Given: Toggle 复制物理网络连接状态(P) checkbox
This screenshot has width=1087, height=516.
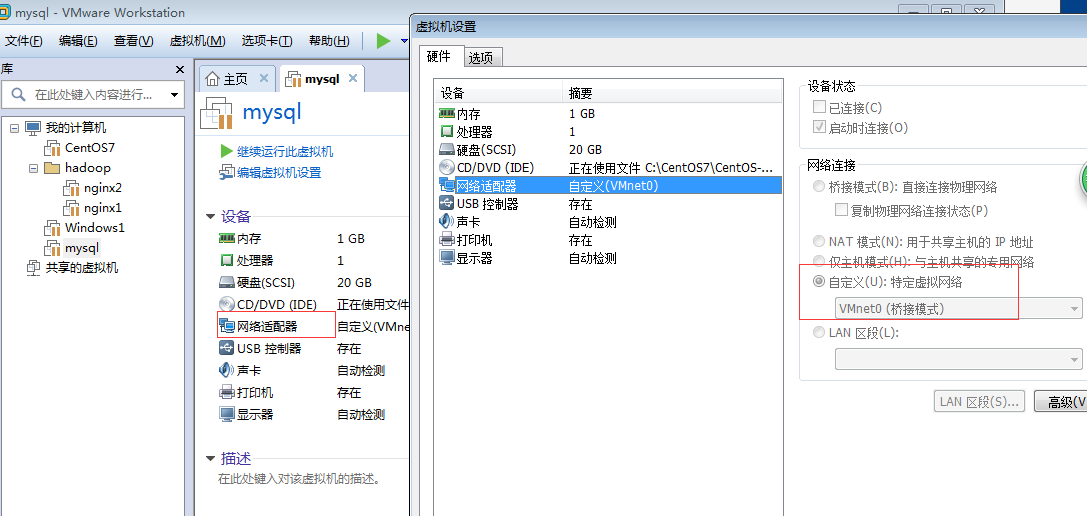Looking at the screenshot, I should click(842, 210).
